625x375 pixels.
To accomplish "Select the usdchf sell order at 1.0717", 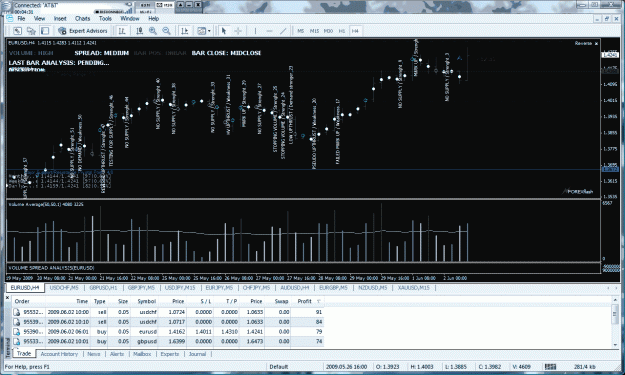I will [x=168, y=322].
